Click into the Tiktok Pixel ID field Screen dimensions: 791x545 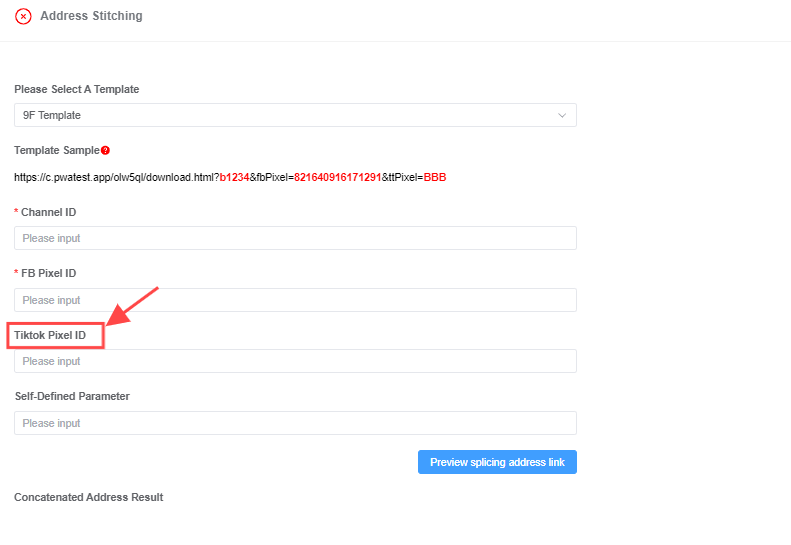coord(295,361)
